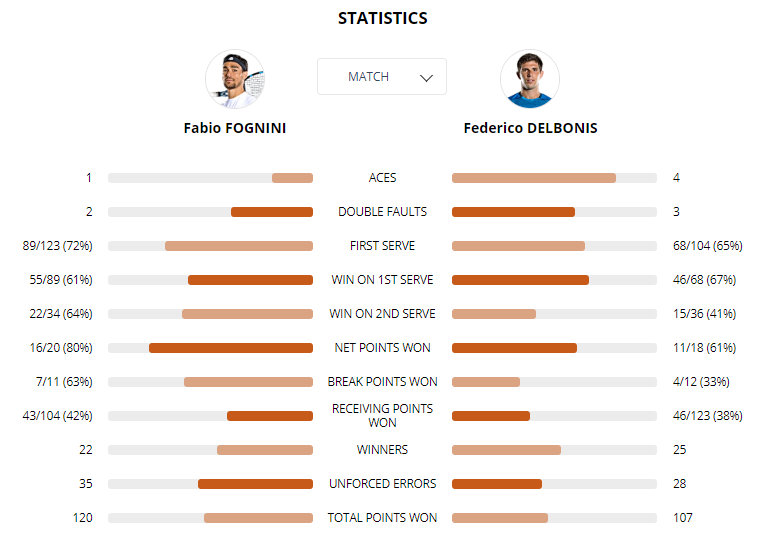This screenshot has width=780, height=540.
Task: Click Fabio Fognini's player photo
Action: [x=235, y=79]
